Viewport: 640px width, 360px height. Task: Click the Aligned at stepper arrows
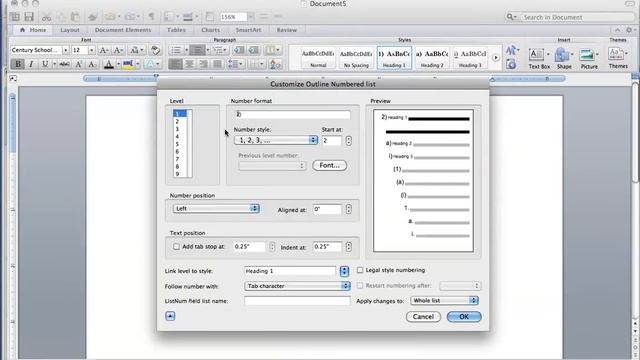point(348,209)
